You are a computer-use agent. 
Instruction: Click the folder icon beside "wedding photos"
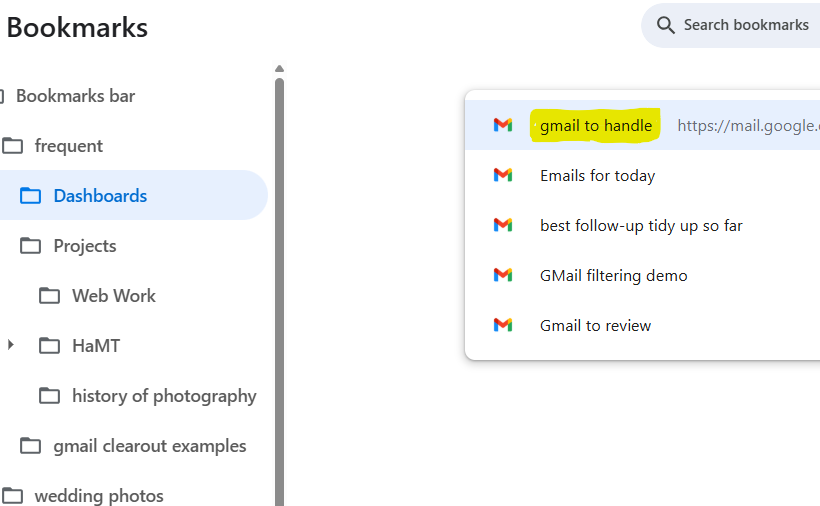click(12, 496)
